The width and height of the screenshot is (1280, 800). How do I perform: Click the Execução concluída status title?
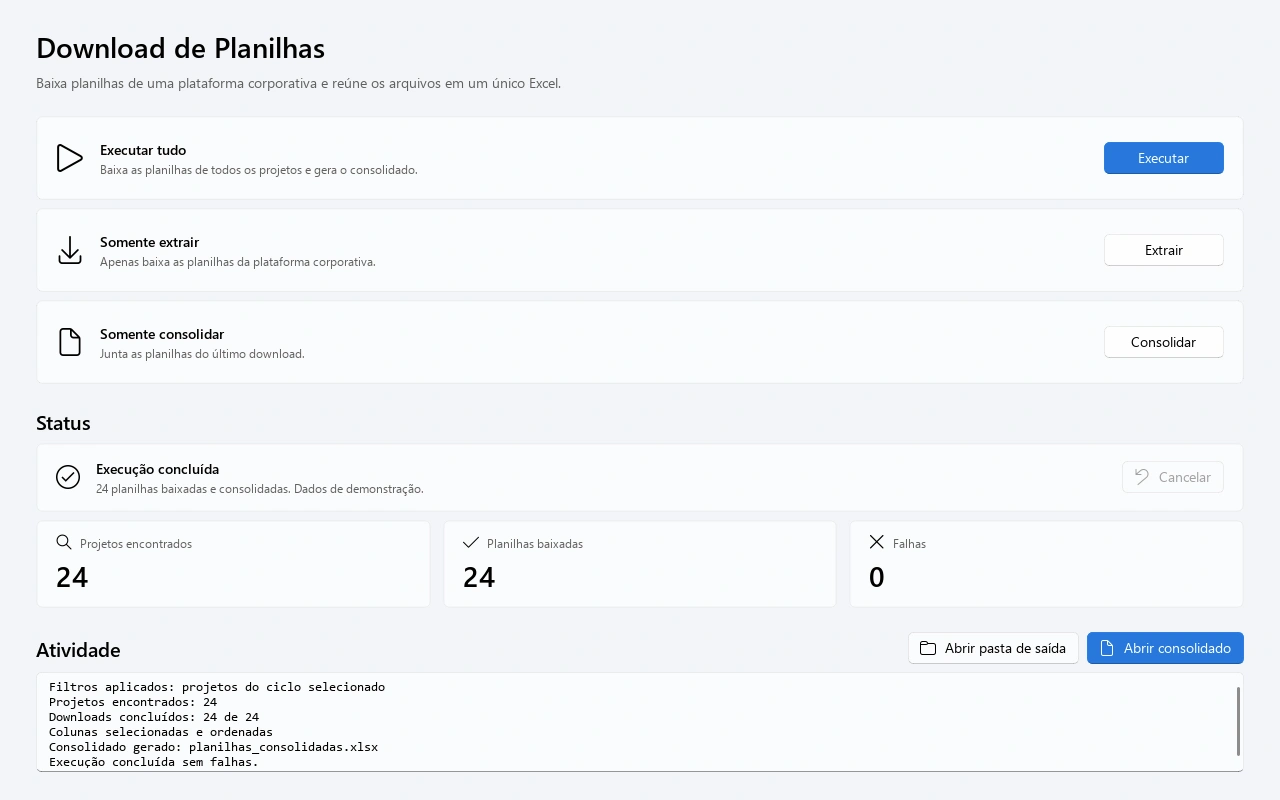pyautogui.click(x=157, y=469)
